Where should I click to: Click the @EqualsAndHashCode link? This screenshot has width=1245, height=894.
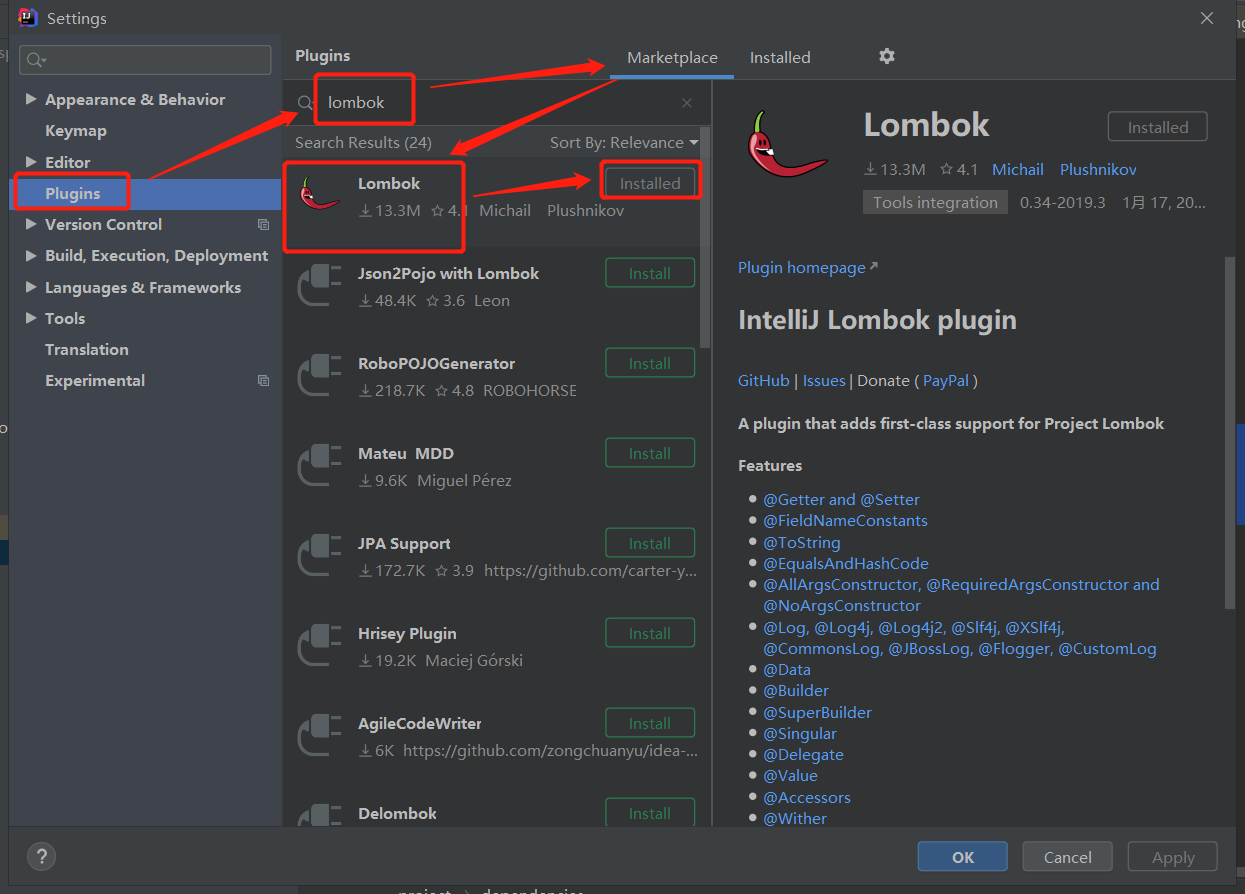coord(846,564)
